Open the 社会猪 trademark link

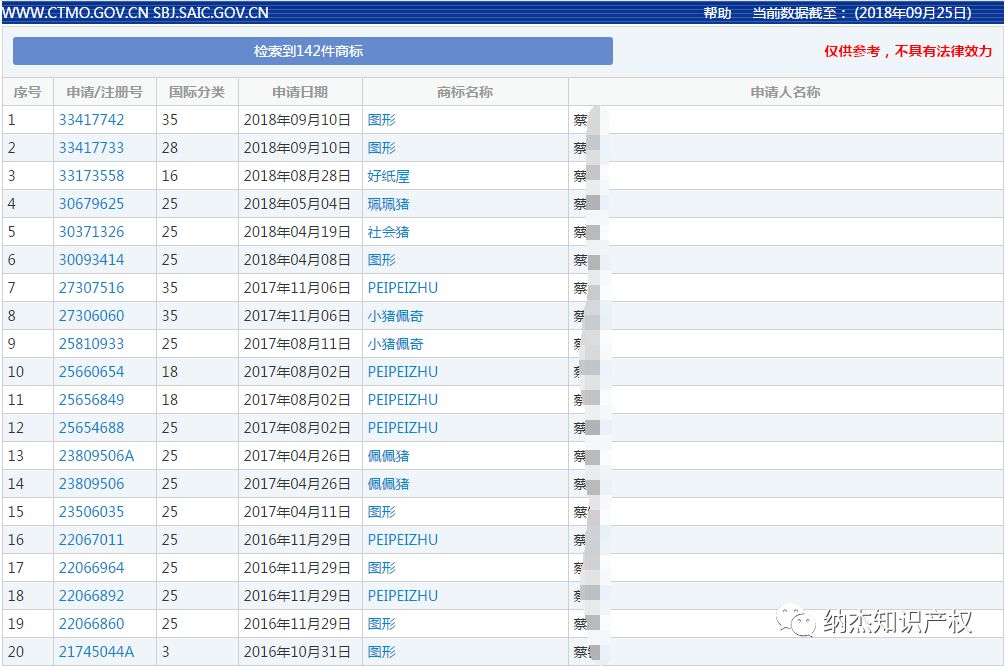388,232
